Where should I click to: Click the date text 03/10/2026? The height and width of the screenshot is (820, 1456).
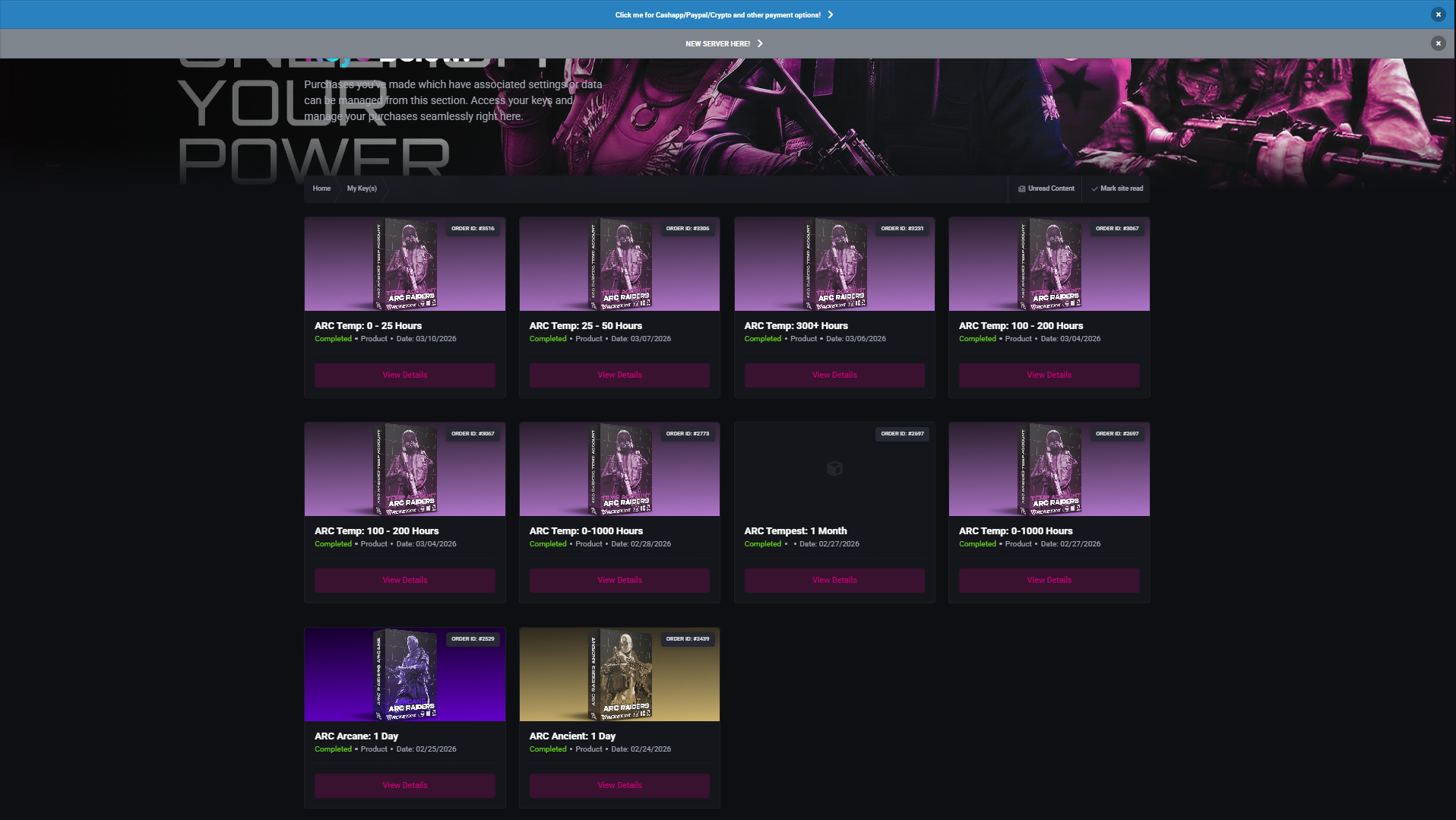(436, 339)
